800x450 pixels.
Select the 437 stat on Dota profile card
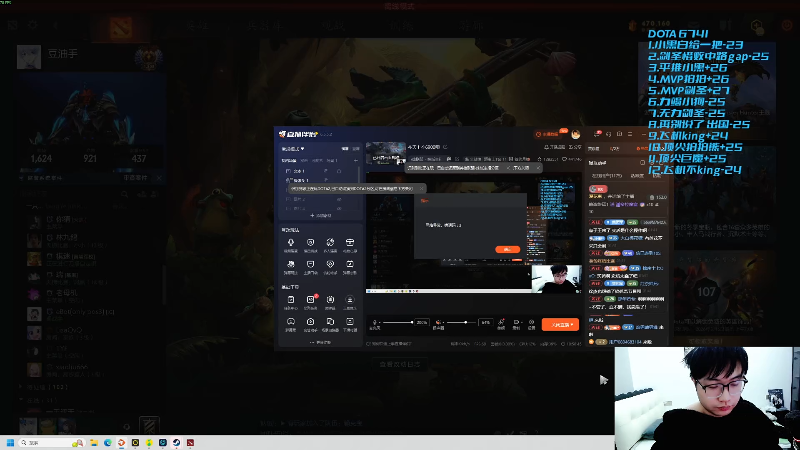(x=139, y=158)
